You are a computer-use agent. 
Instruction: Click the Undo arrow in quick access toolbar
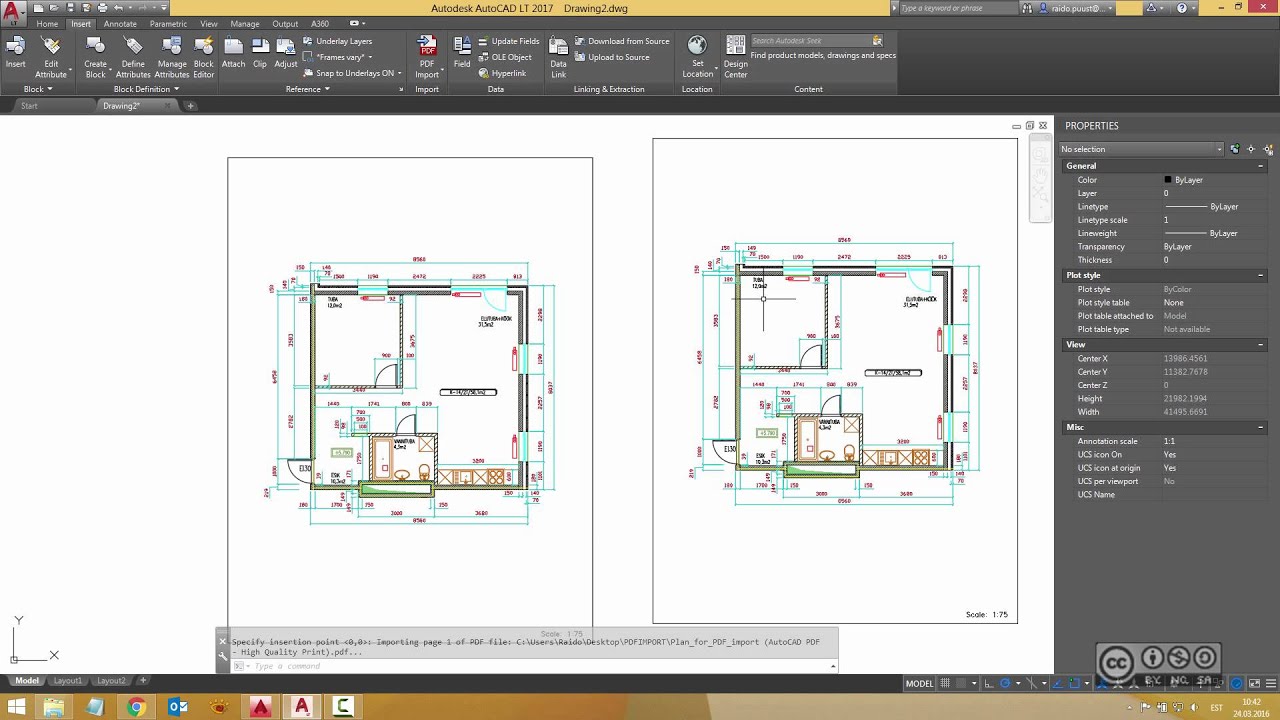pos(119,8)
